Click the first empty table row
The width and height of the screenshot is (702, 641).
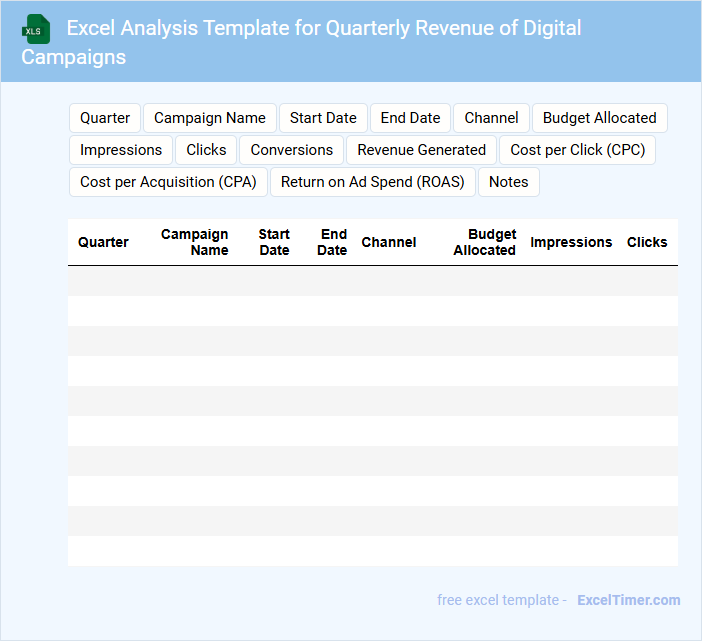(x=372, y=281)
